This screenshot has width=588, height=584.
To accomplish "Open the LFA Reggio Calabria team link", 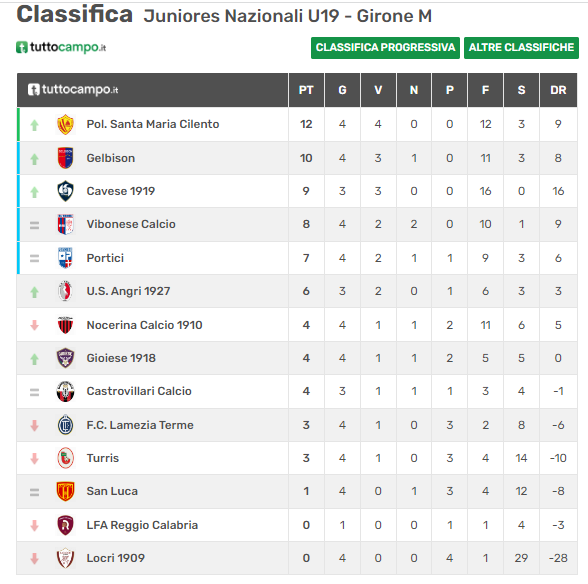I will [142, 525].
